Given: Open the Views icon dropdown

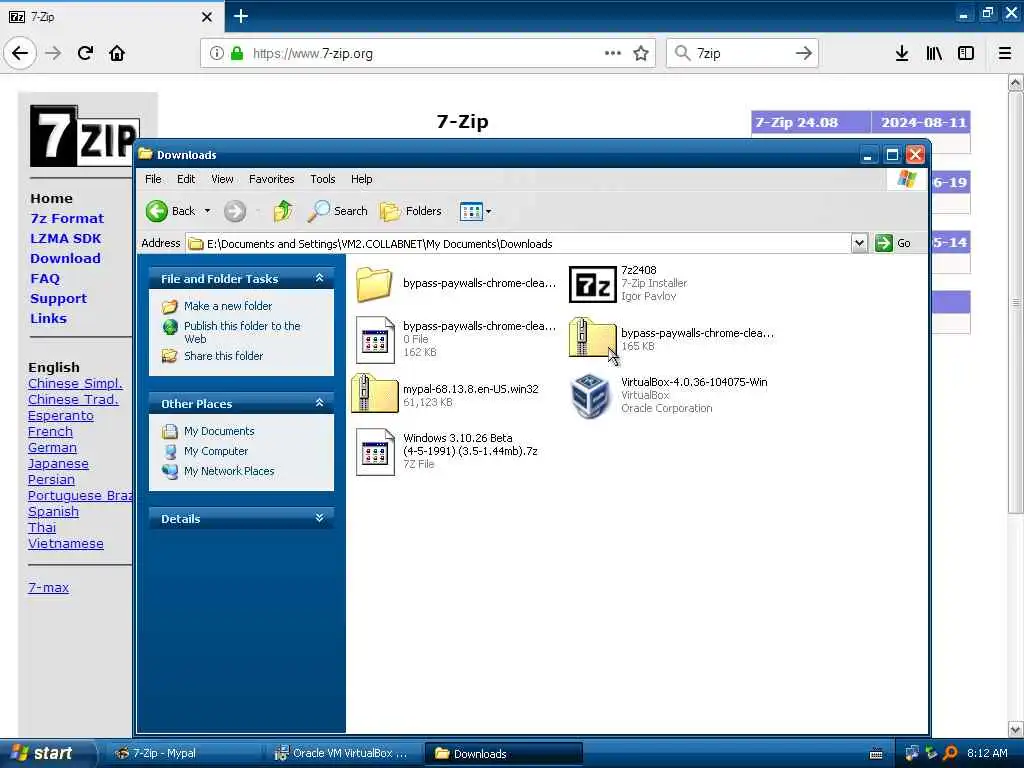Looking at the screenshot, I should [x=475, y=211].
